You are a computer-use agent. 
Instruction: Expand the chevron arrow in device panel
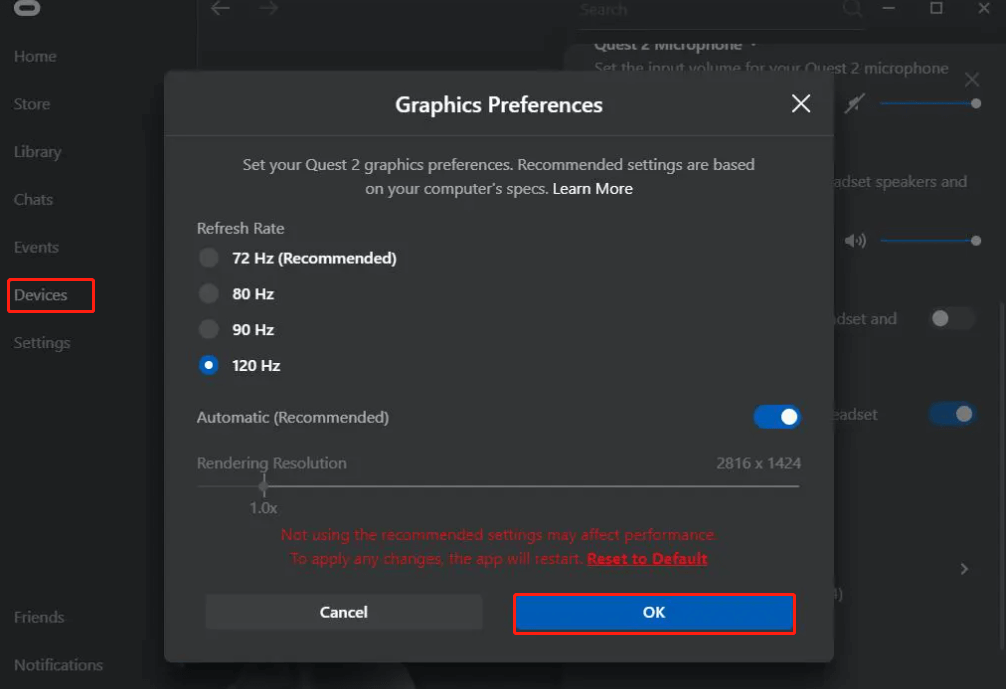coord(964,569)
